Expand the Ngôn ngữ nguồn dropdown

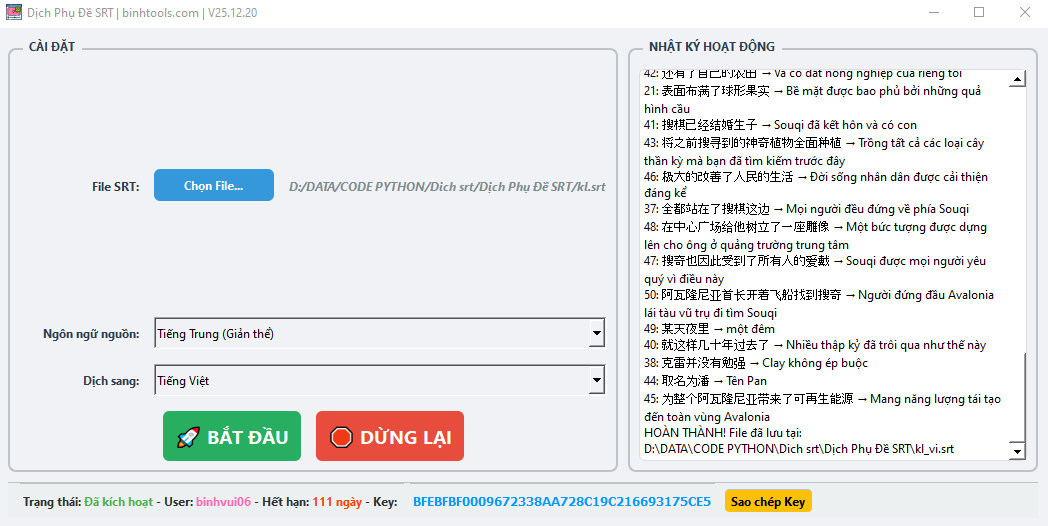[597, 333]
